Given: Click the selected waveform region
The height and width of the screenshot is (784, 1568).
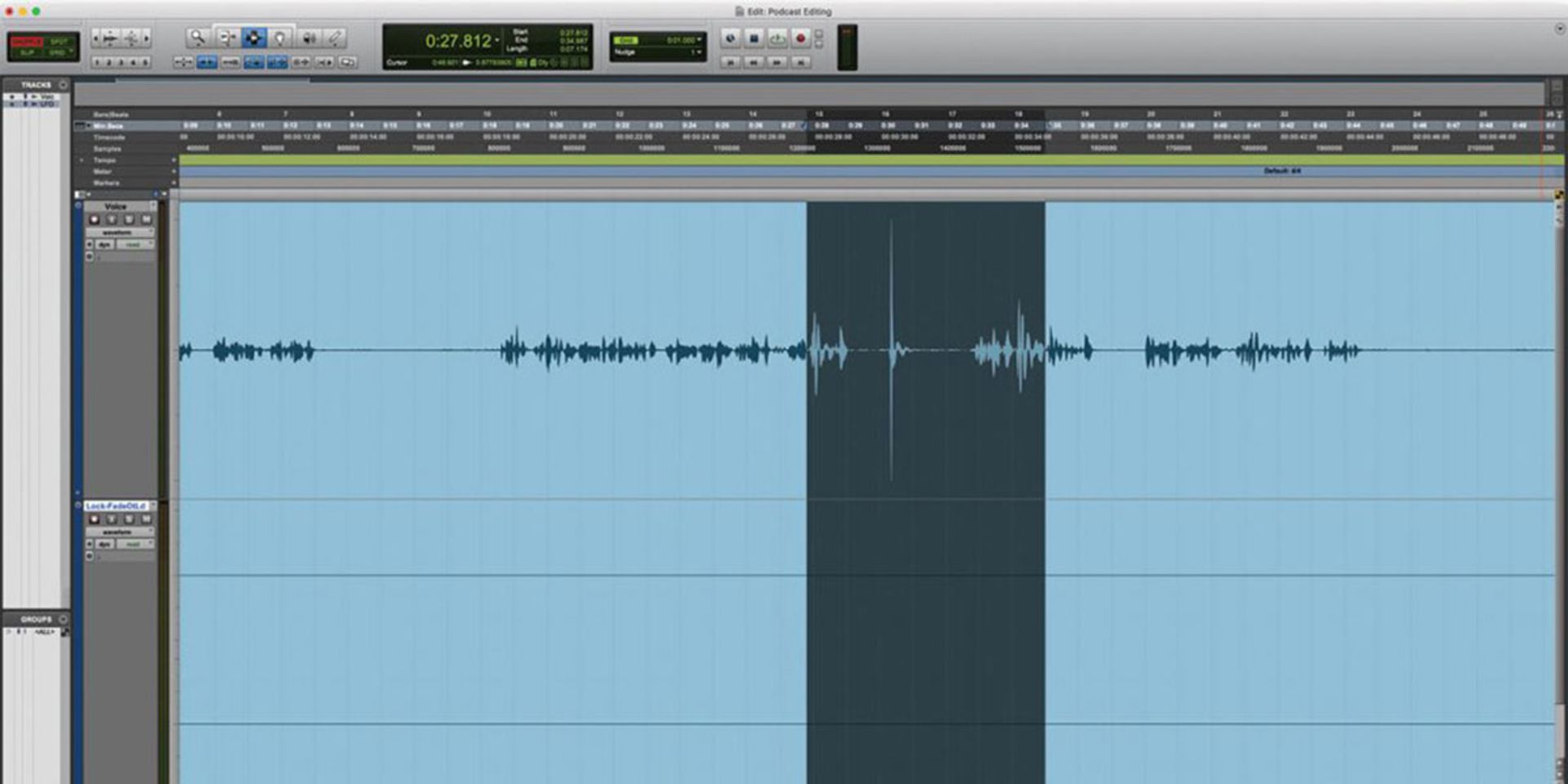Looking at the screenshot, I should 925,351.
